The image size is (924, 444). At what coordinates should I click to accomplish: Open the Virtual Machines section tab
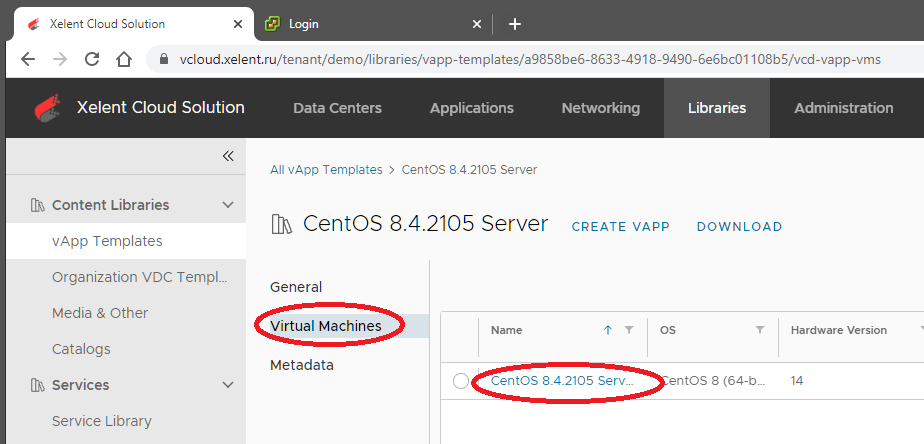click(x=325, y=325)
